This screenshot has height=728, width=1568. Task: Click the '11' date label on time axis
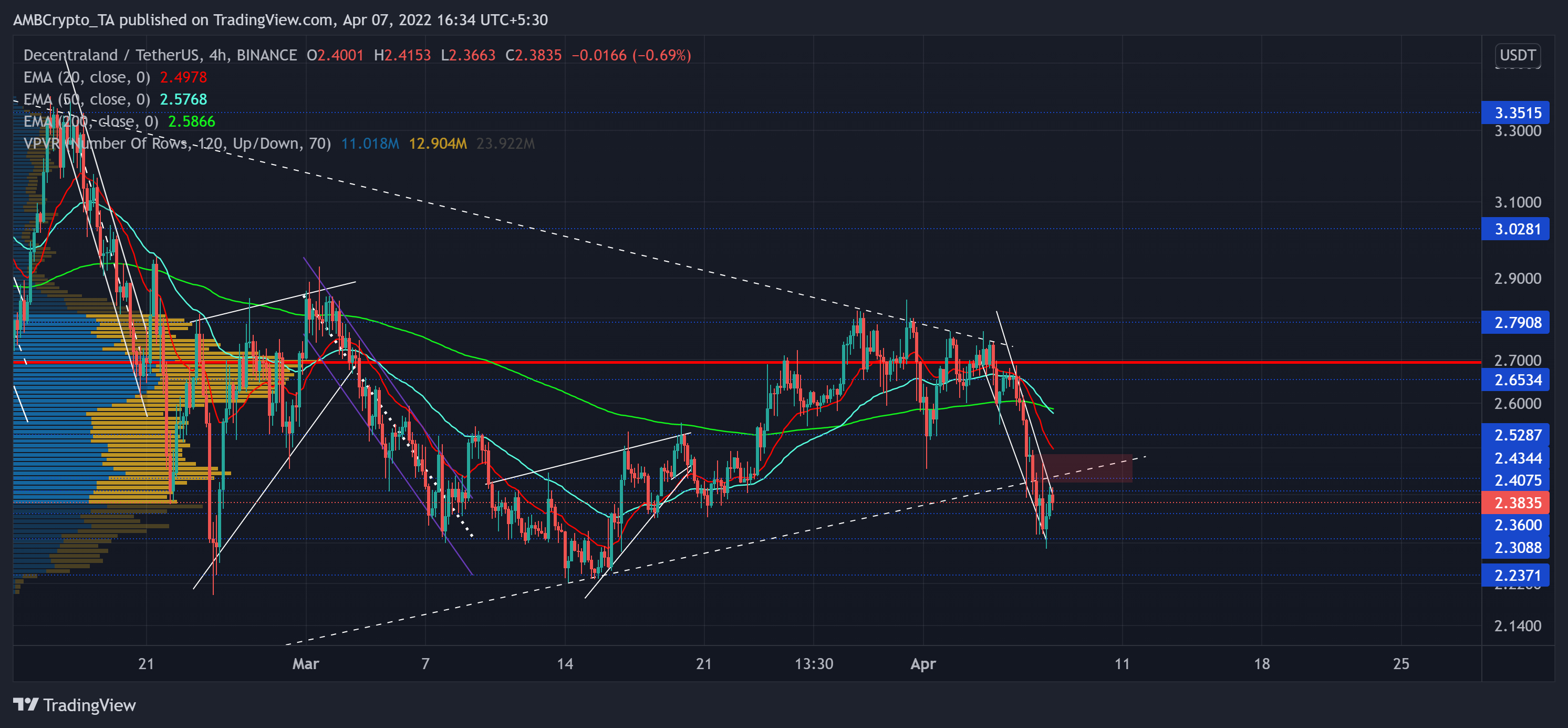(1122, 663)
